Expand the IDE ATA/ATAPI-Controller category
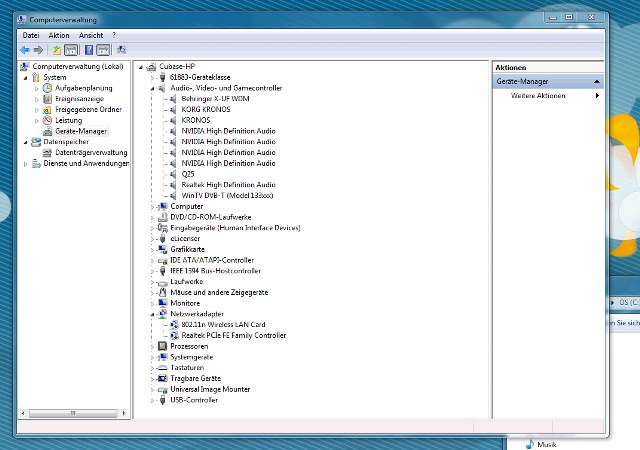640x450 pixels. 152,261
